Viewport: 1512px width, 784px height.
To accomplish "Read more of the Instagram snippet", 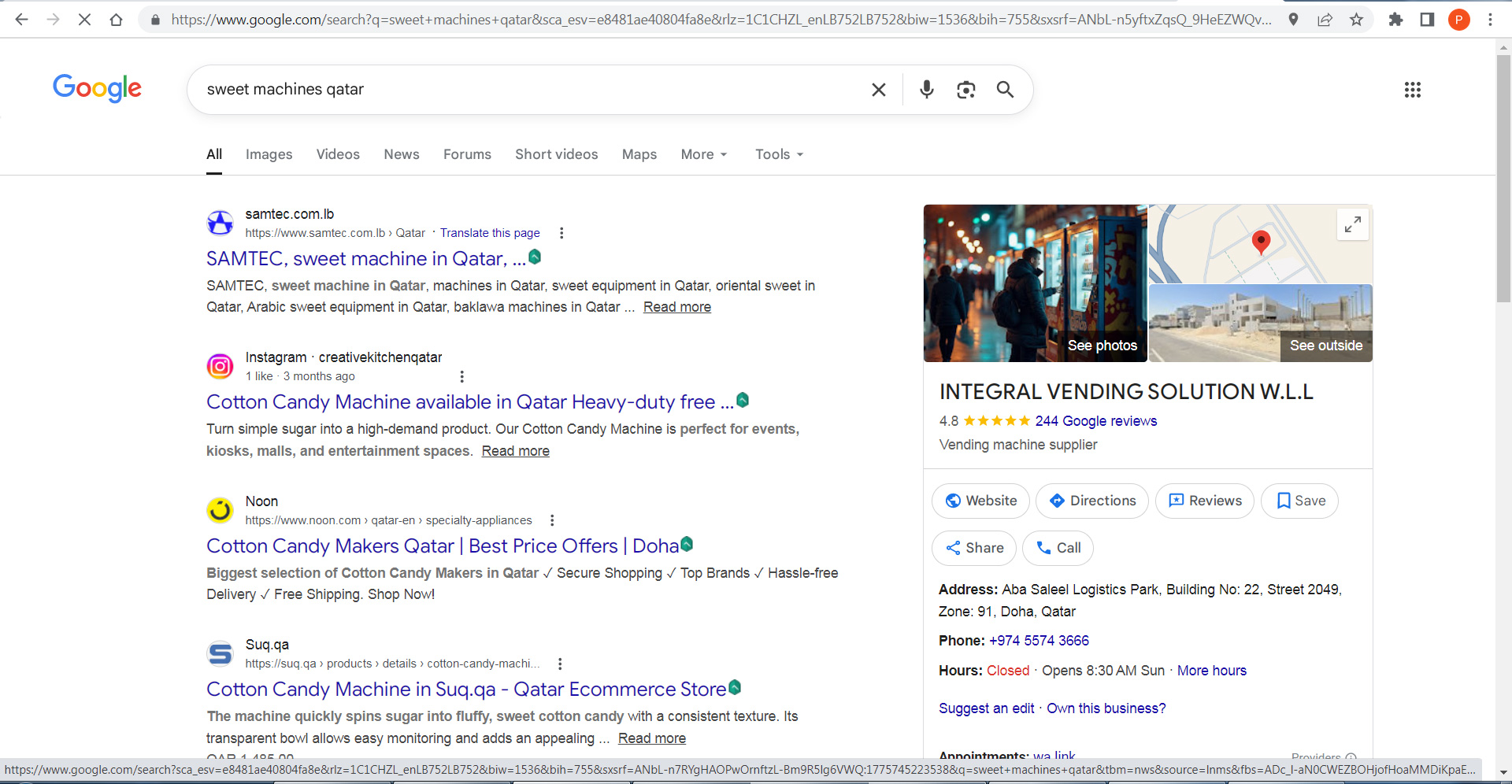I will tap(515, 451).
